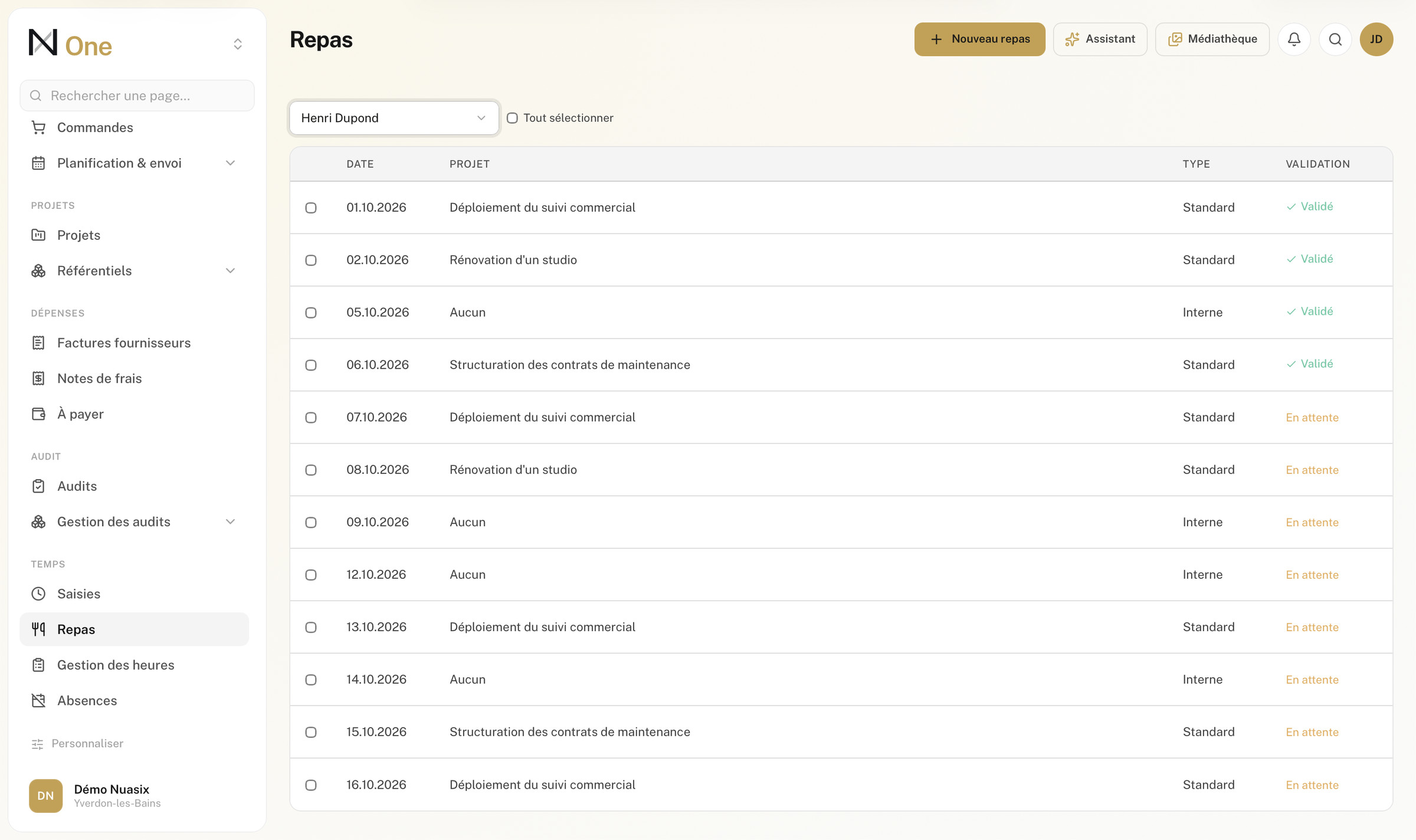Viewport: 1416px width, 840px height.
Task: Open the Henri Dupond employee dropdown
Action: 394,118
